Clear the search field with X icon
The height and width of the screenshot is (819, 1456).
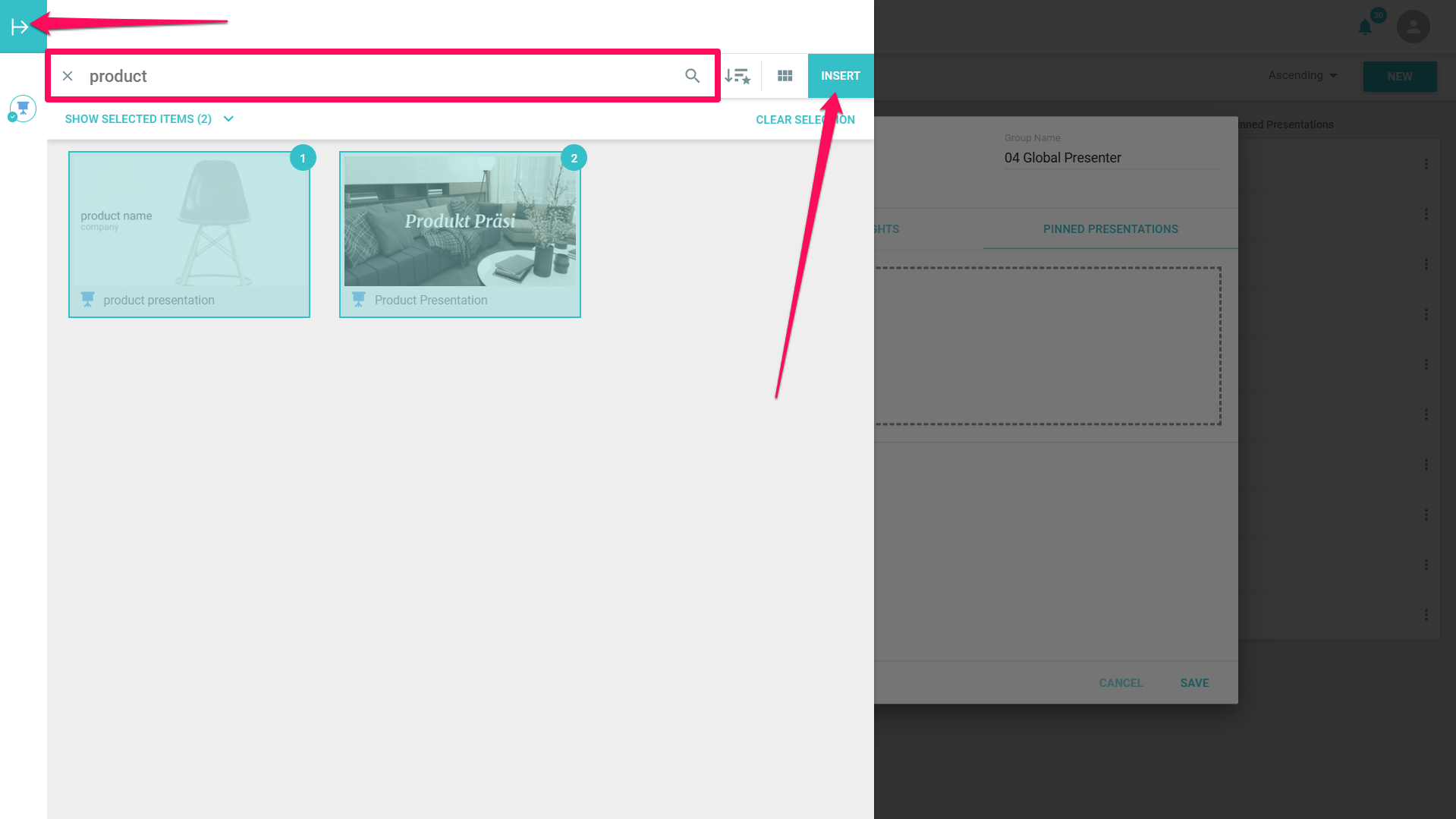point(68,76)
